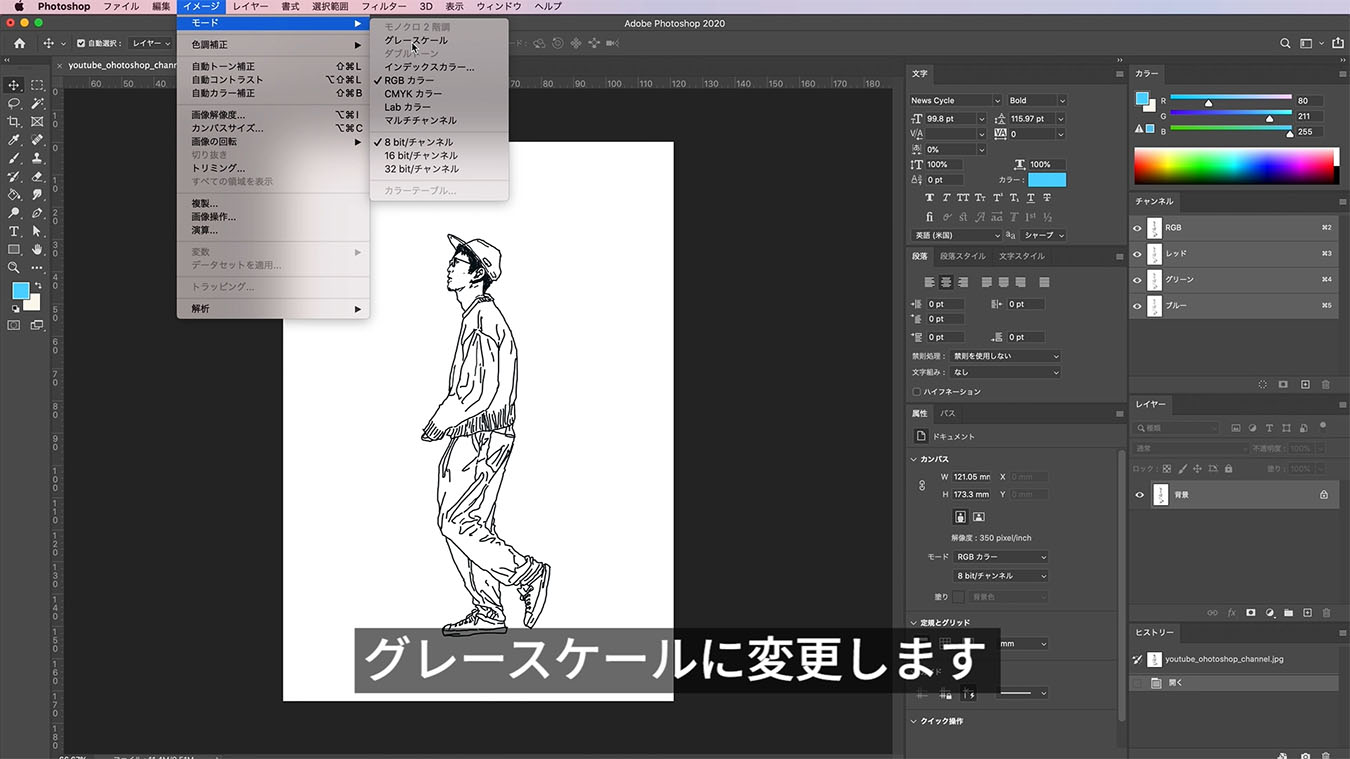Open the Edit Toolbar three-dots icon
This screenshot has width=1350, height=759.
37,267
